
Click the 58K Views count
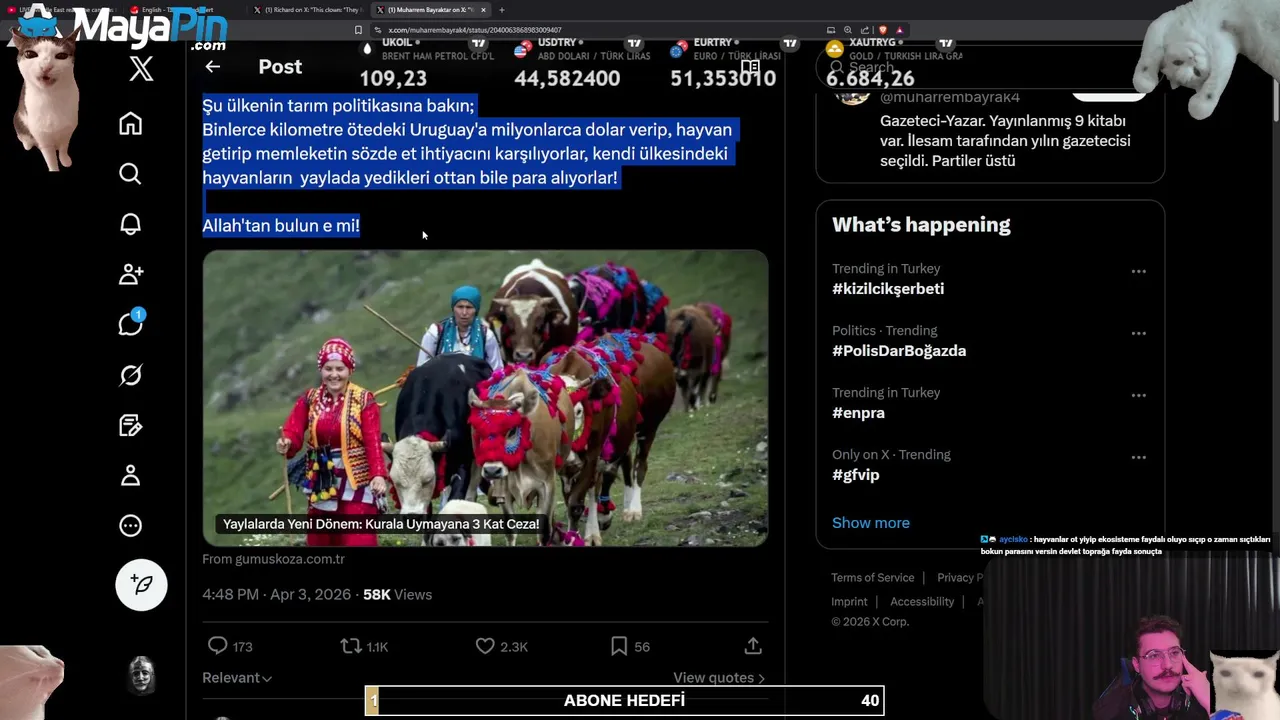coord(397,594)
